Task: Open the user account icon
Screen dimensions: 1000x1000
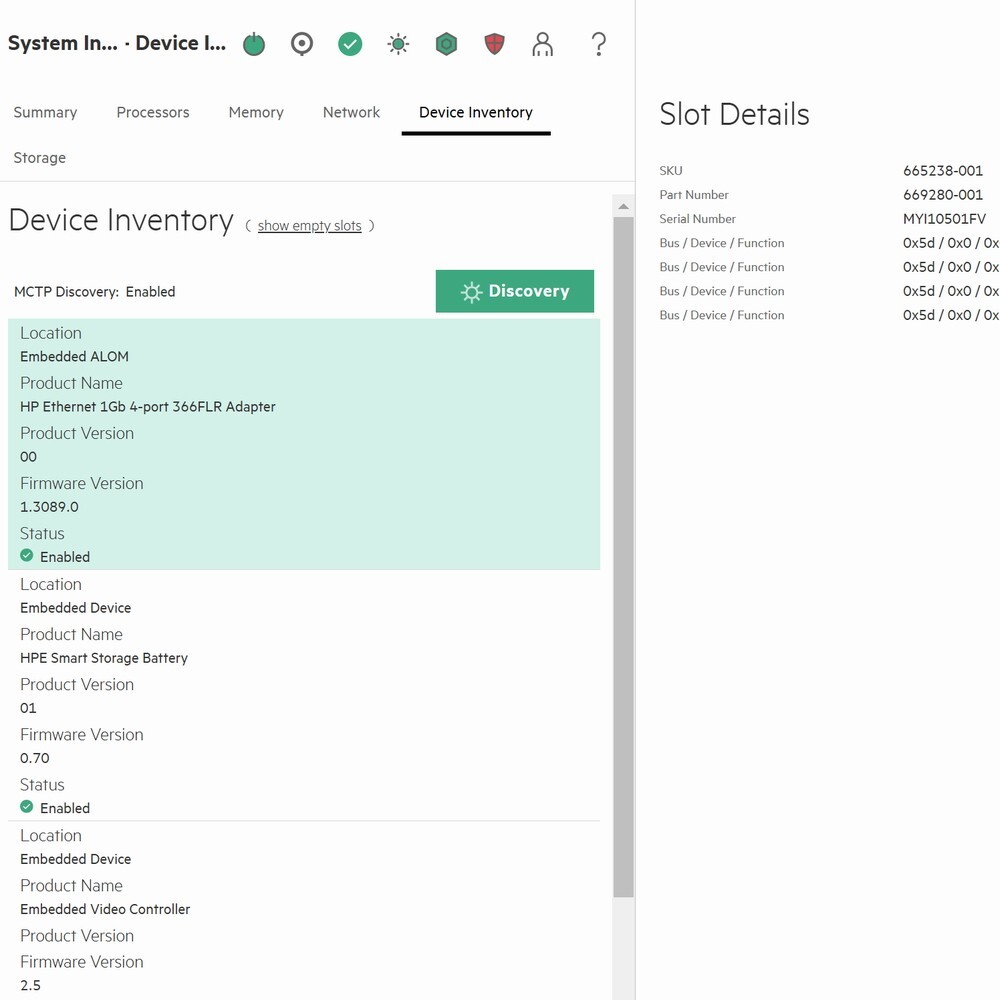Action: [542, 44]
